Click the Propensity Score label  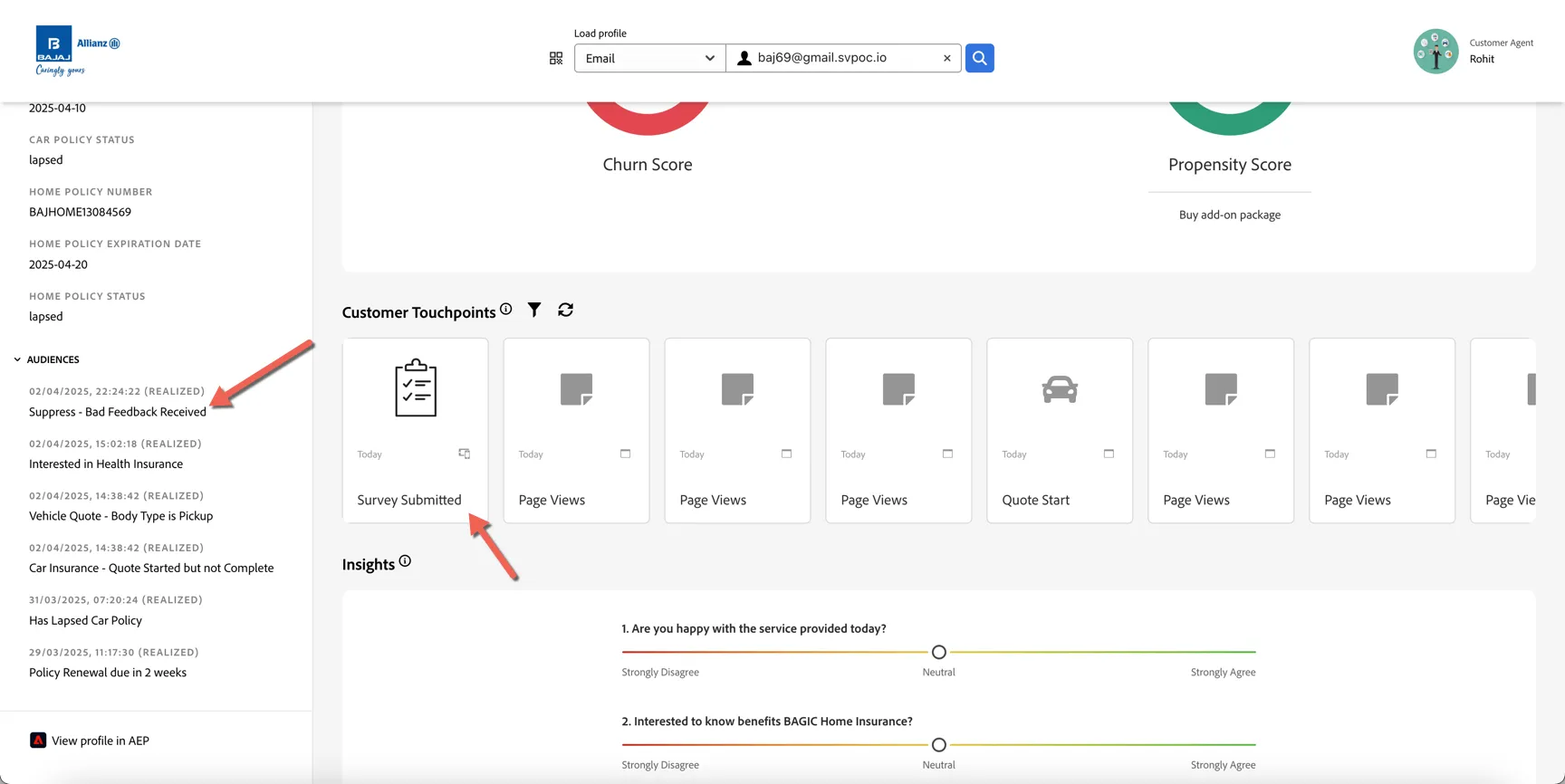tap(1230, 164)
